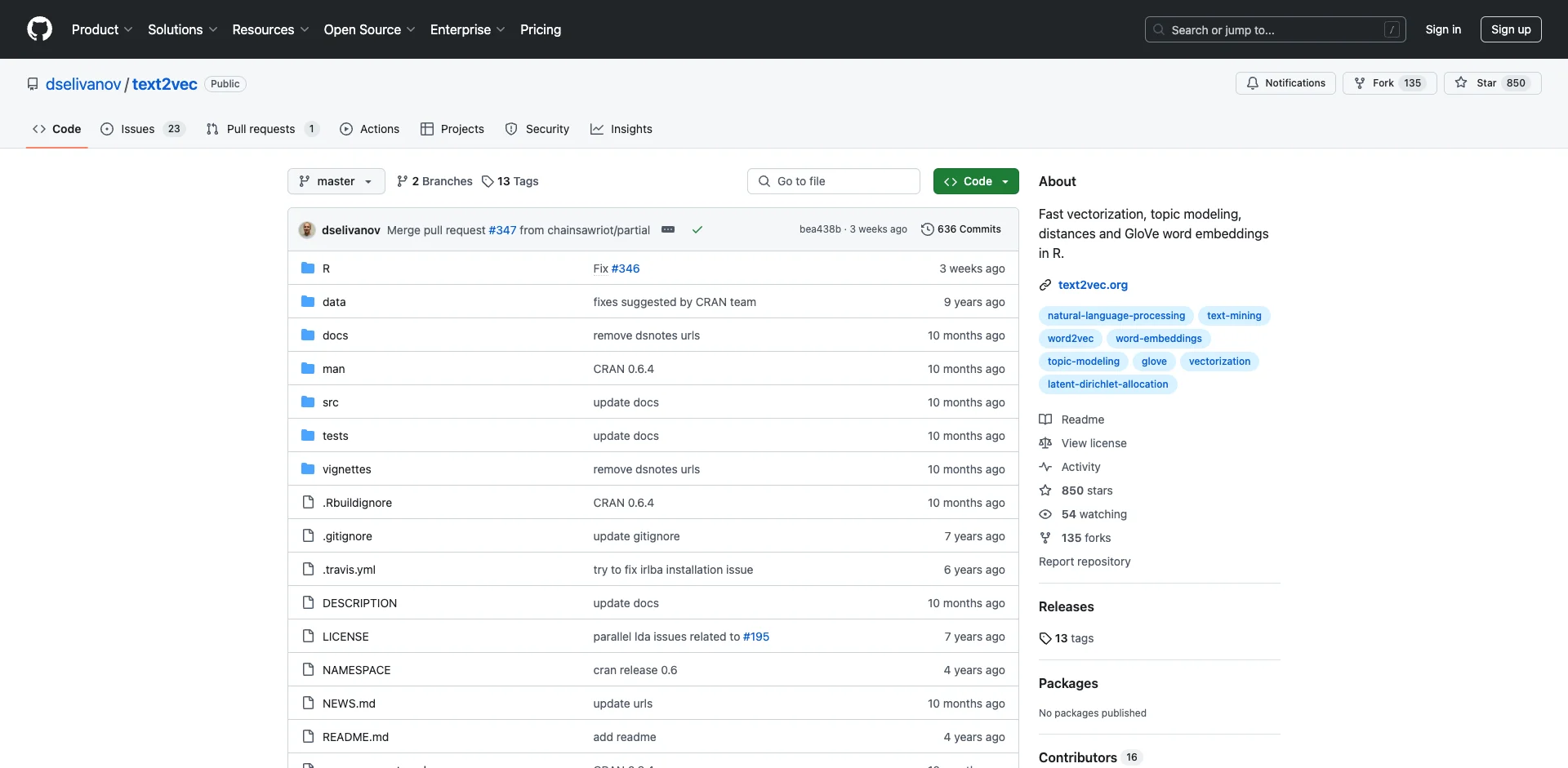The image size is (1568, 768).
Task: Click the NEWS.md file icon
Action: point(308,704)
